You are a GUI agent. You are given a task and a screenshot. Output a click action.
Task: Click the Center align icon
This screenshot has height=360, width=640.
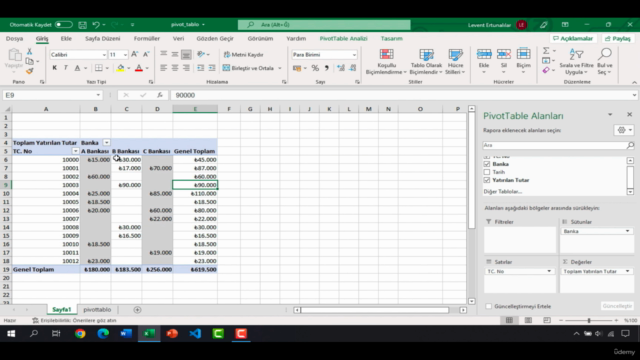tap(175, 68)
